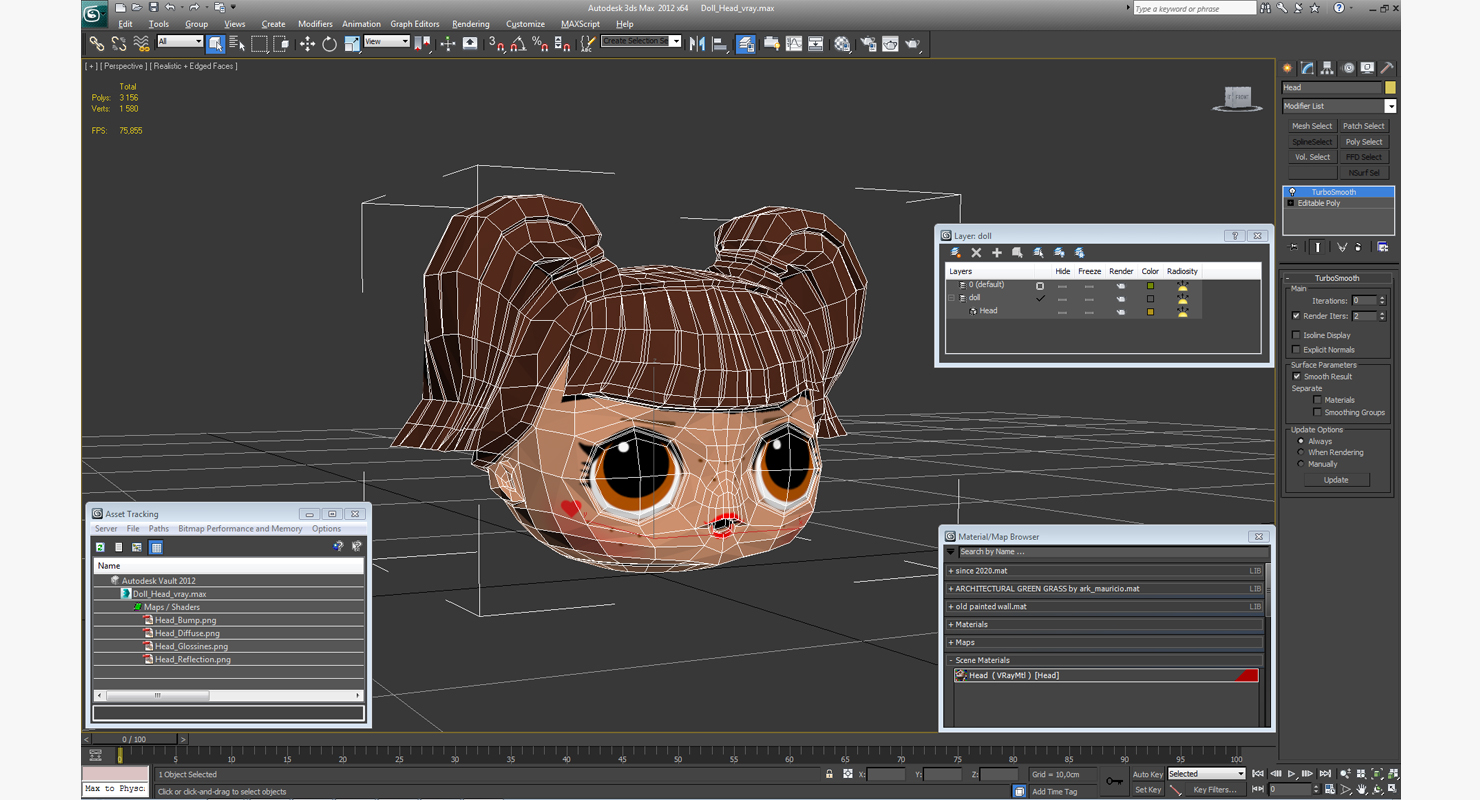Choose the Select and Move tool

pyautogui.click(x=307, y=44)
